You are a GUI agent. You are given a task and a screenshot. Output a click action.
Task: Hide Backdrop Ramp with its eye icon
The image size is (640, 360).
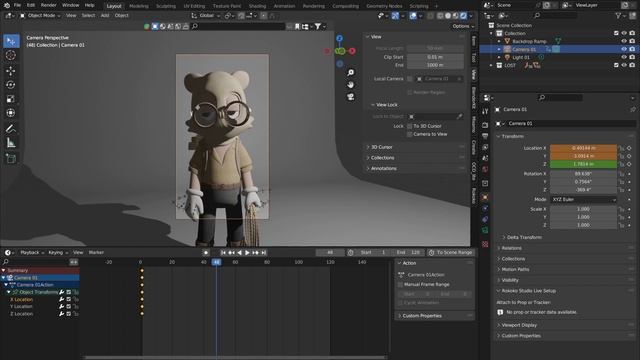624,41
